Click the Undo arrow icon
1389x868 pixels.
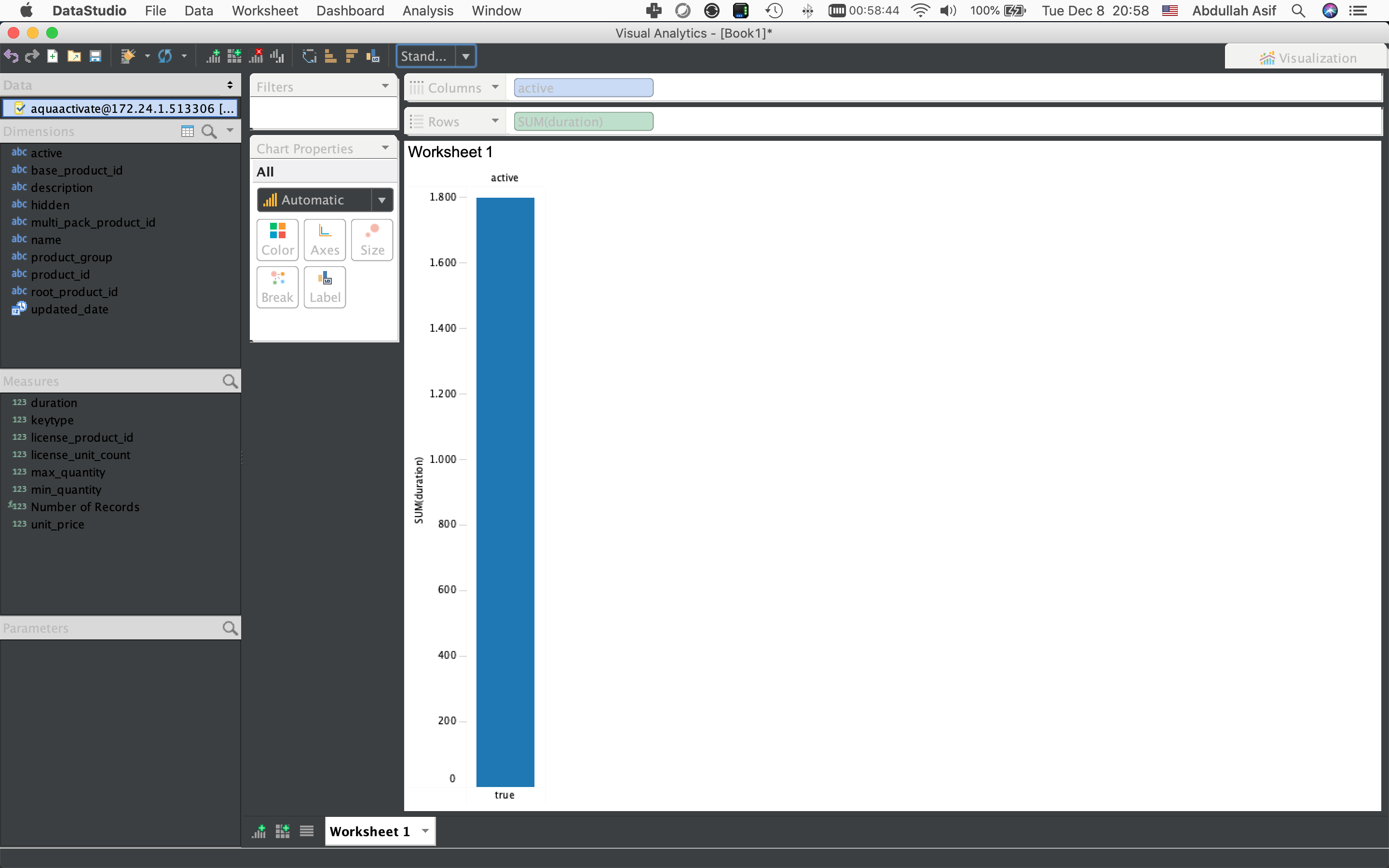(x=11, y=56)
